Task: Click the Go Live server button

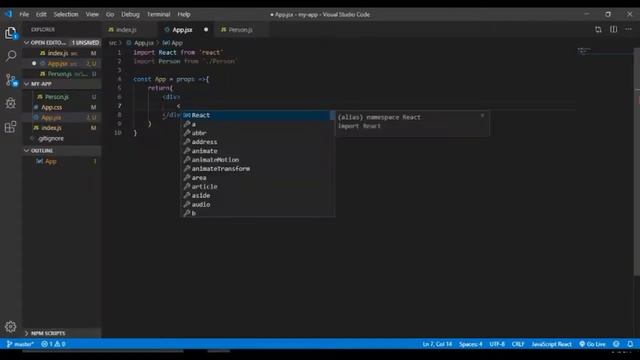Action: point(593,344)
